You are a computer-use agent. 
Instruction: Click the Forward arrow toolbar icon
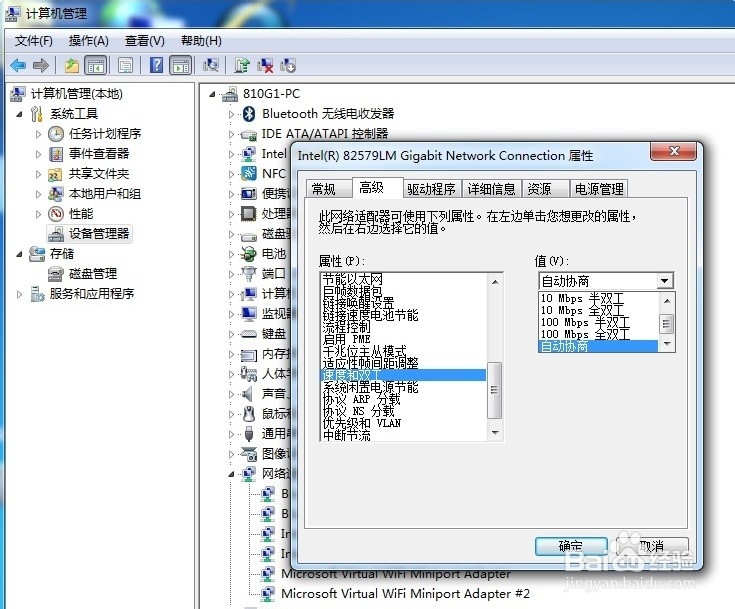[x=41, y=65]
